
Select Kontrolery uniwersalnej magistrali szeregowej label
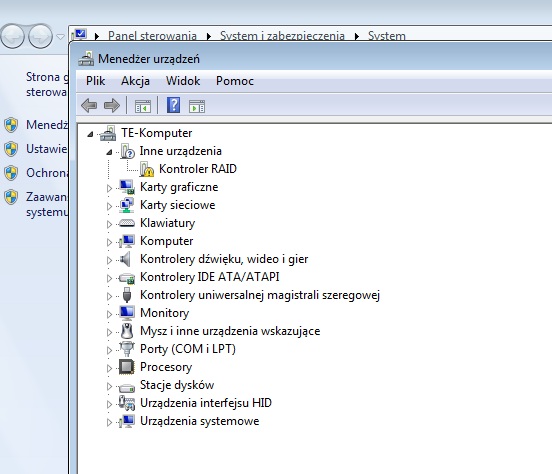260,295
